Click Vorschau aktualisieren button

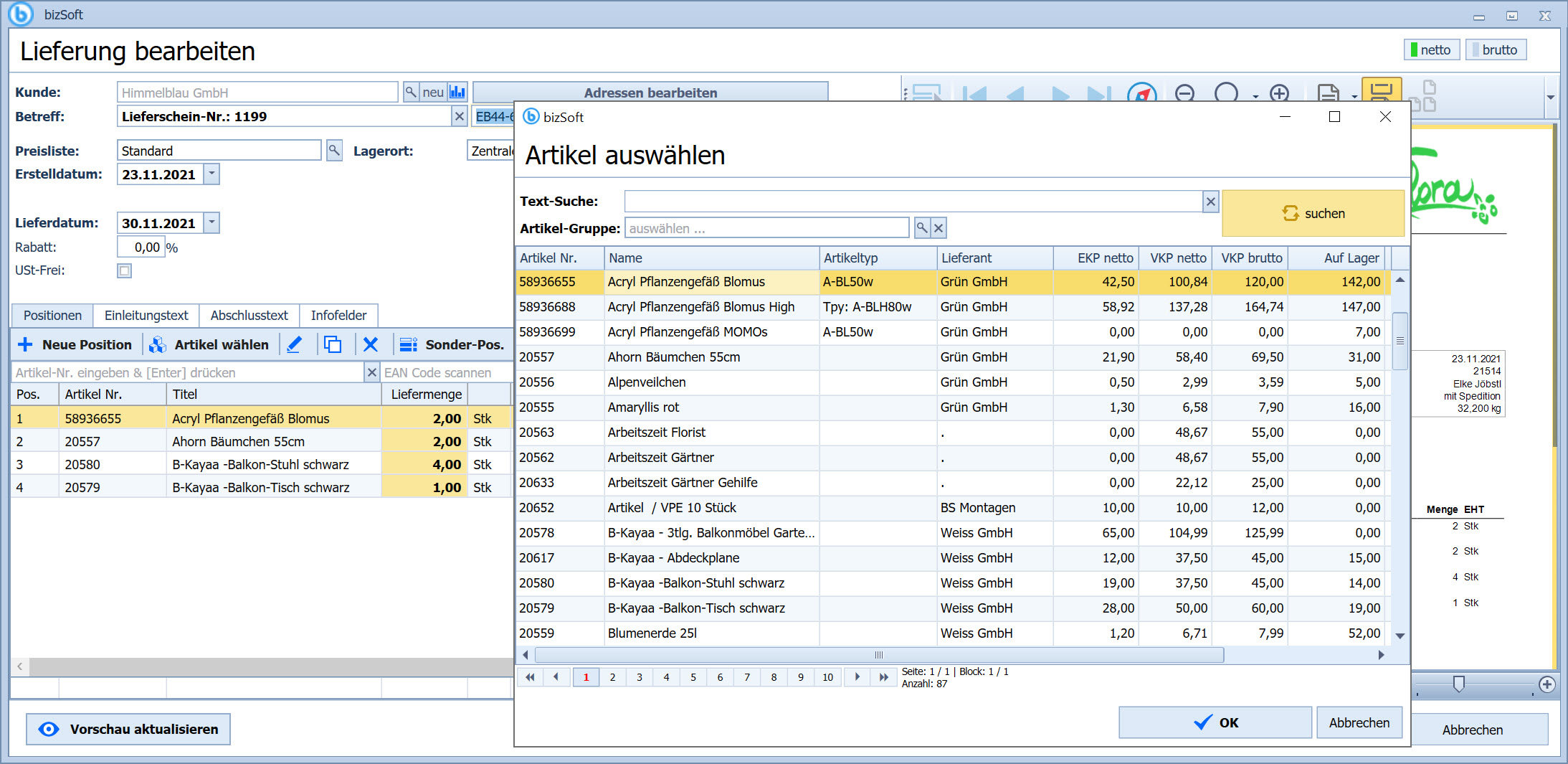click(128, 729)
